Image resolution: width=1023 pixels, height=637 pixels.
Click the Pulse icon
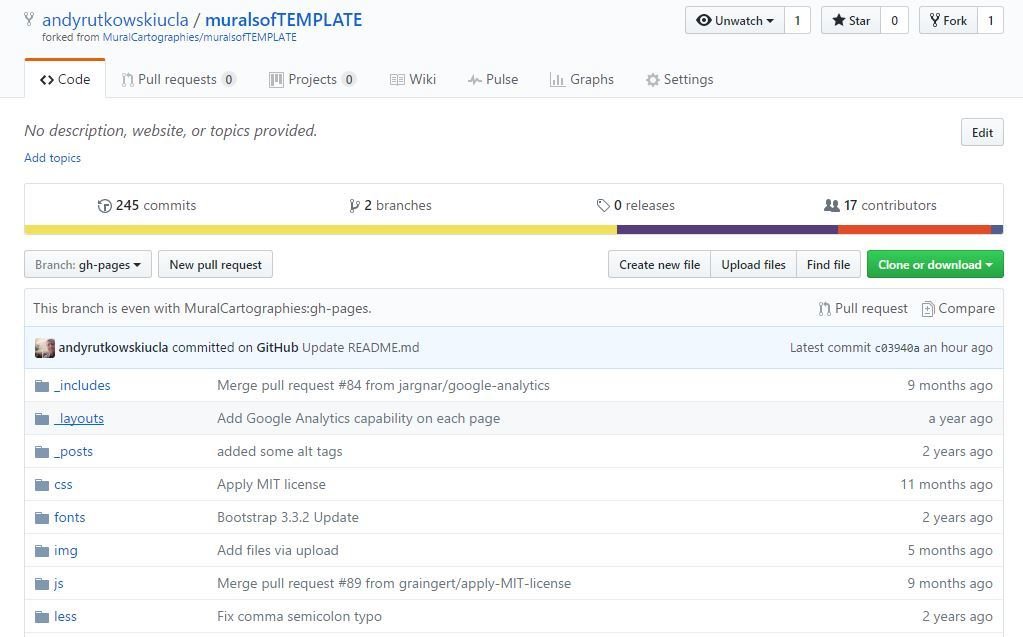pyautogui.click(x=474, y=80)
